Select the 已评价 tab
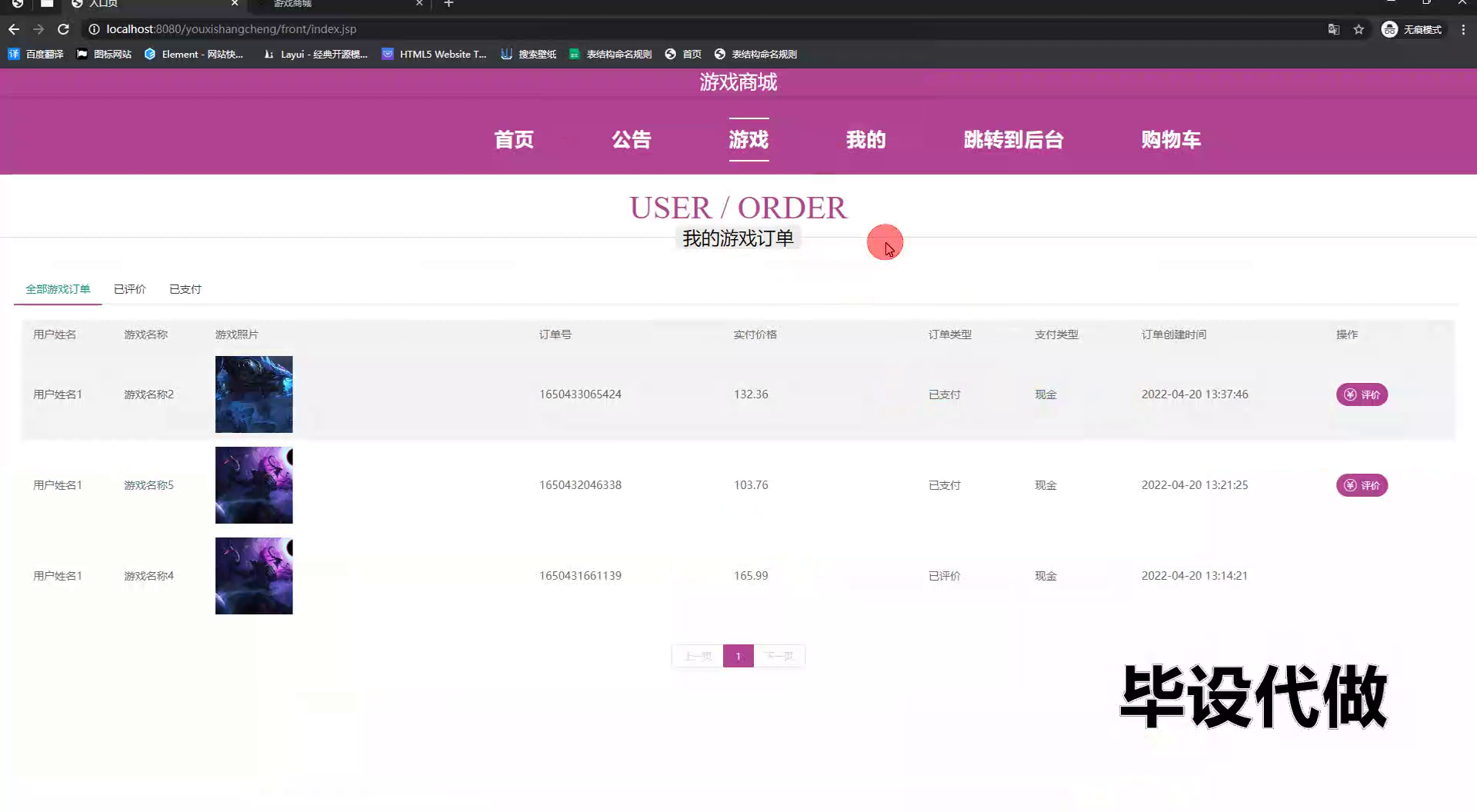This screenshot has width=1477, height=812. tap(130, 289)
